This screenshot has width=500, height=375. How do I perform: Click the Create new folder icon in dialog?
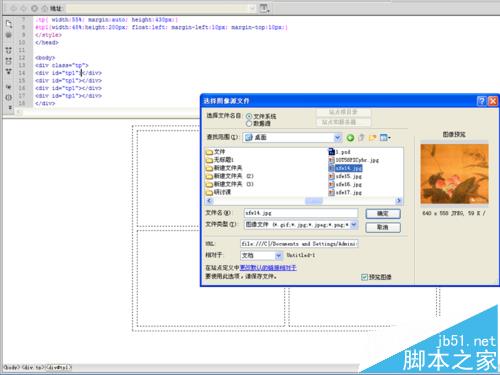pos(372,137)
